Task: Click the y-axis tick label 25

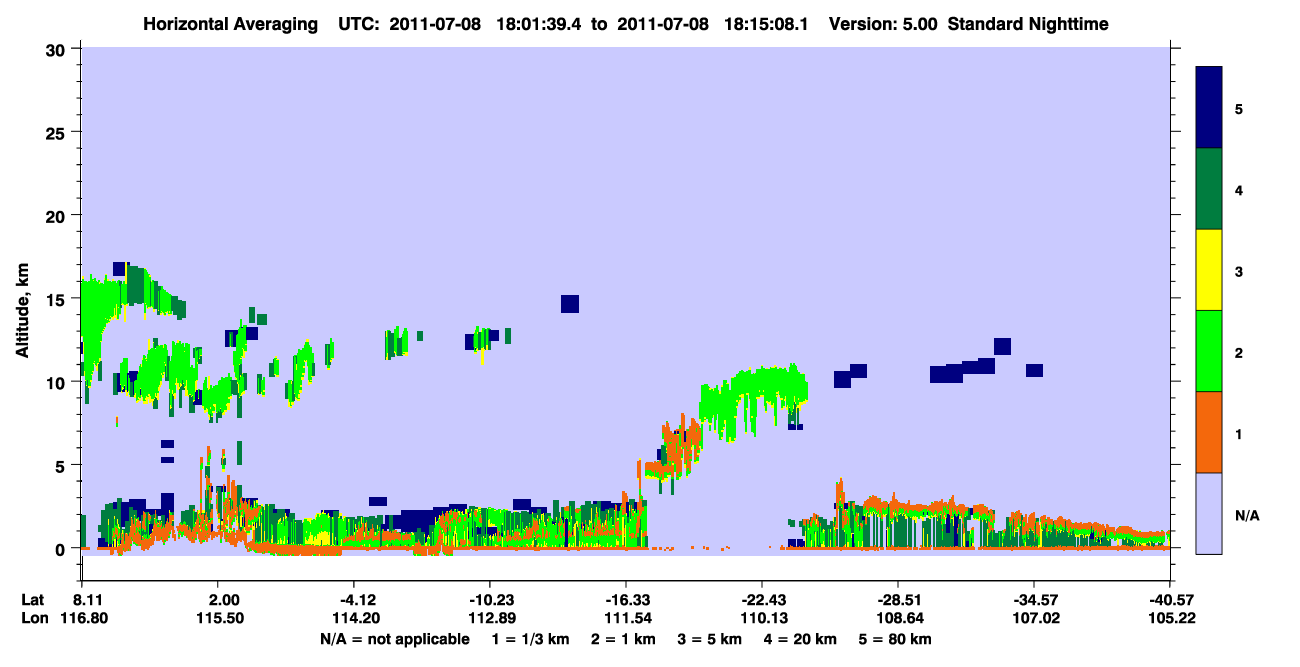Action: click(56, 132)
